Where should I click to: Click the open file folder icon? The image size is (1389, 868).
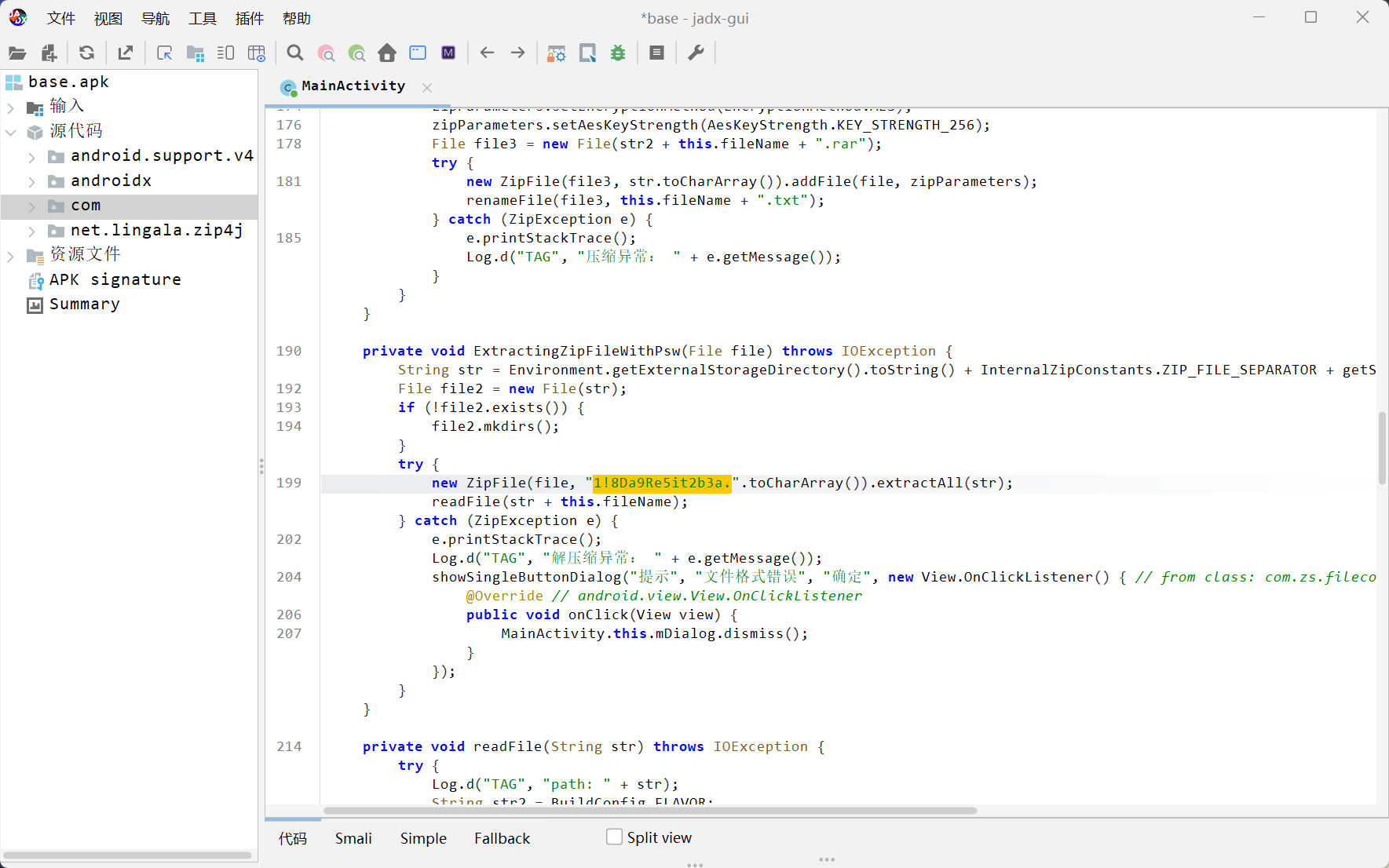pos(17,53)
